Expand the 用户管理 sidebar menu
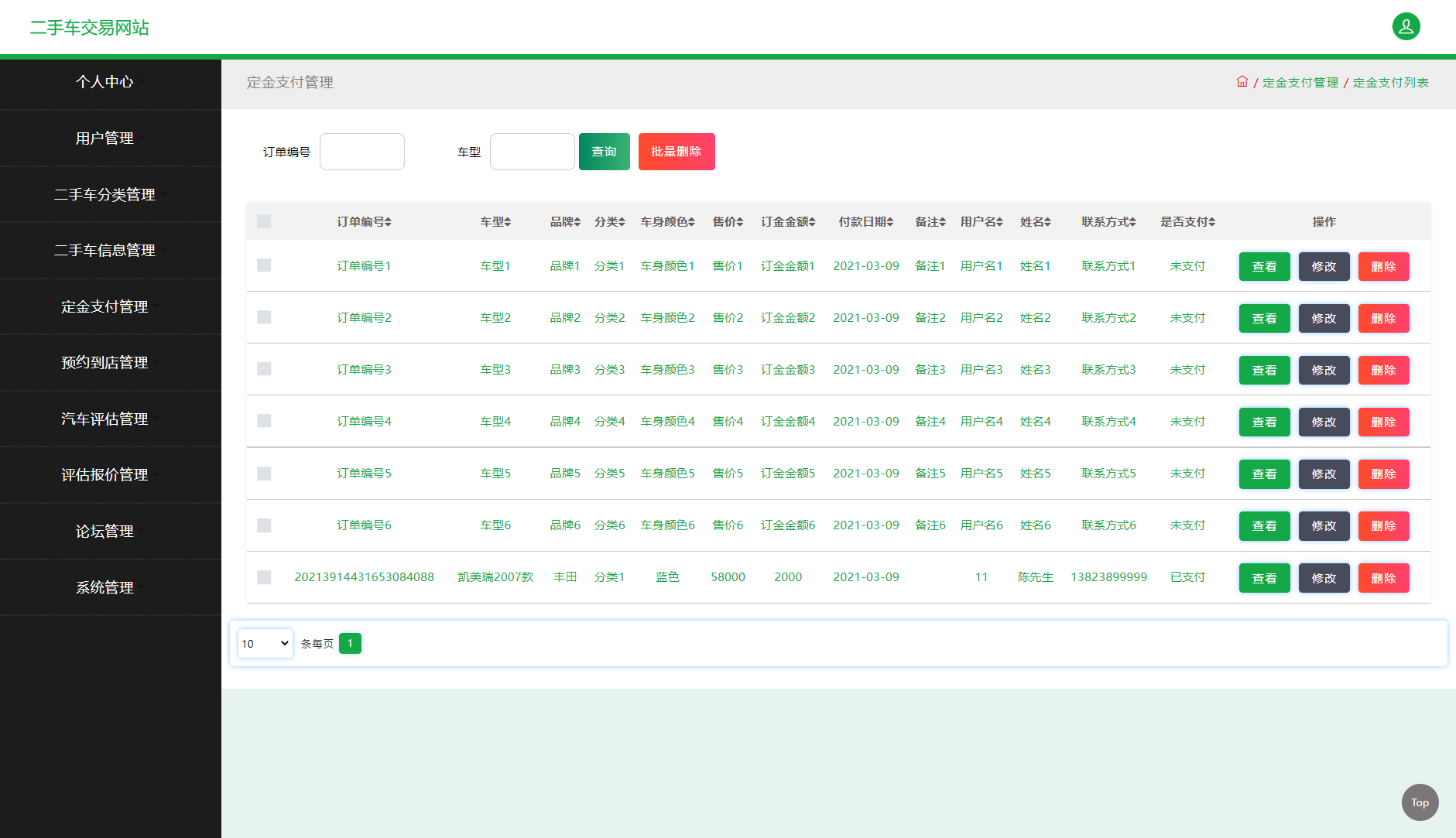This screenshot has height=838, width=1456. (110, 138)
